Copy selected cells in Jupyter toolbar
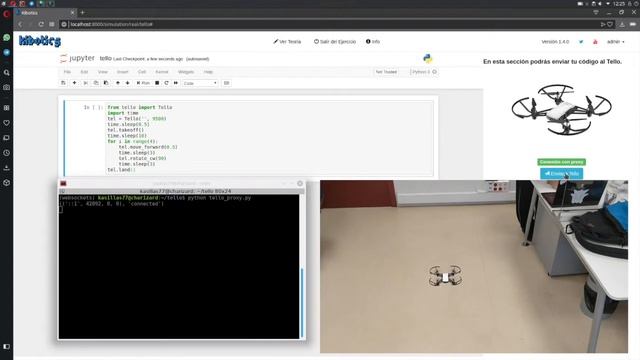This screenshot has height=360, width=640. coord(96,83)
